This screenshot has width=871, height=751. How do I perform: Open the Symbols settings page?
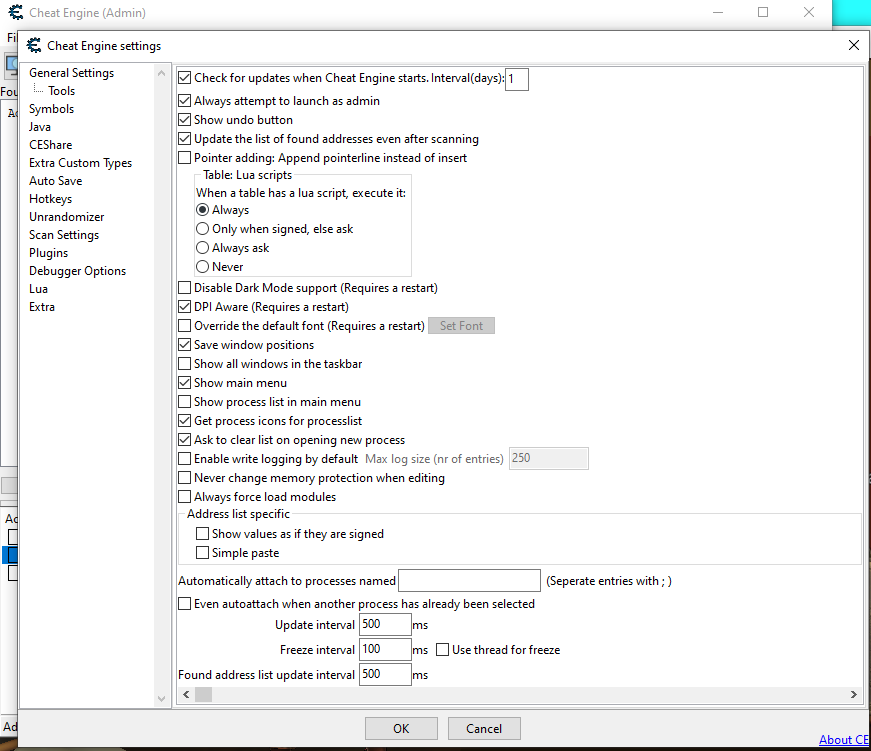(52, 109)
